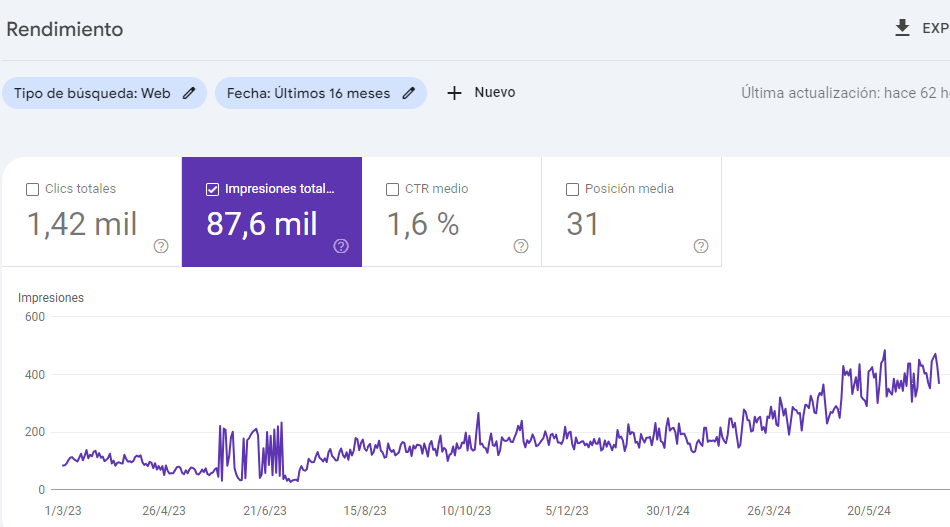Click the EXP export button label

coord(935,29)
